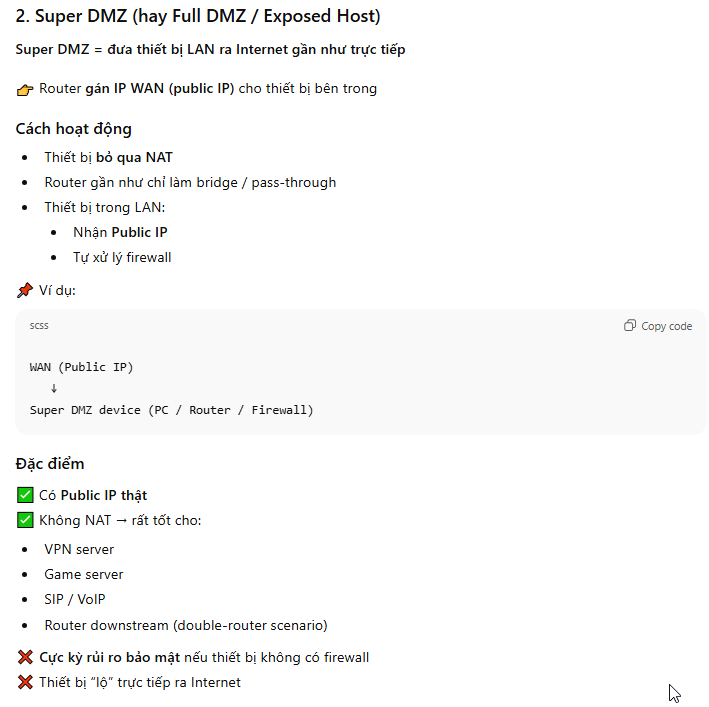Click the Super DMZ device code line

pyautogui.click(x=171, y=410)
